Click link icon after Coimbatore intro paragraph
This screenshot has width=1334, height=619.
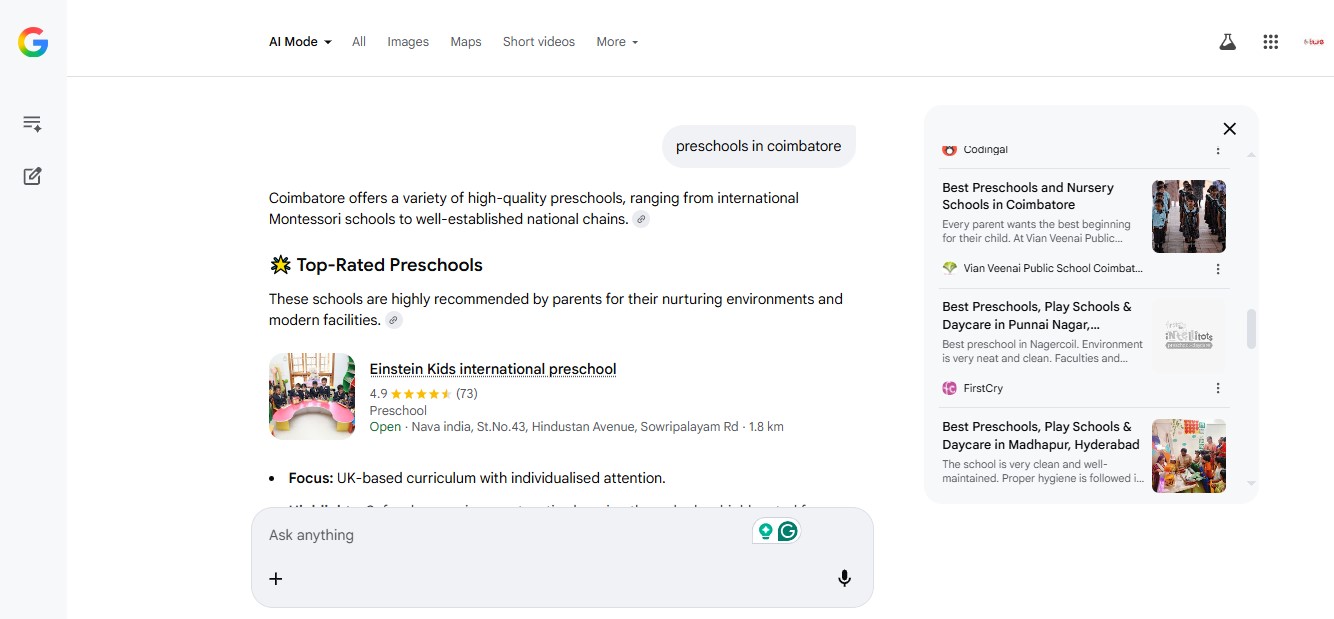(x=641, y=219)
